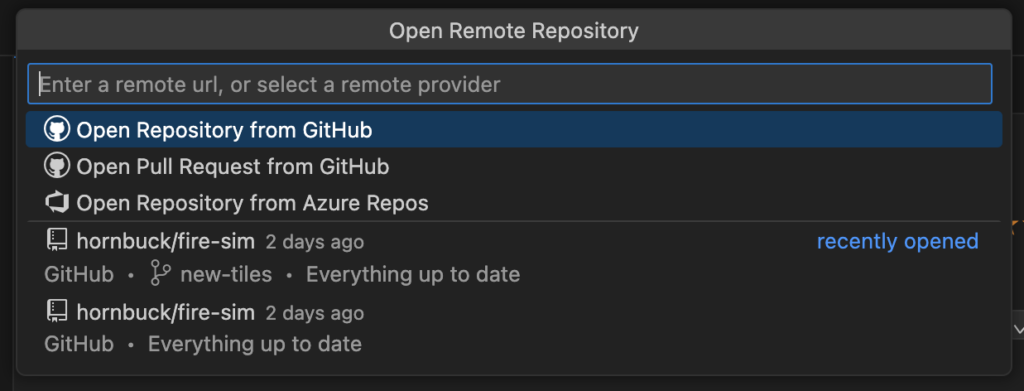Click '2 days ago' on the new-tiles entry
Image resolution: width=1024 pixels, height=391 pixels.
coord(315,242)
